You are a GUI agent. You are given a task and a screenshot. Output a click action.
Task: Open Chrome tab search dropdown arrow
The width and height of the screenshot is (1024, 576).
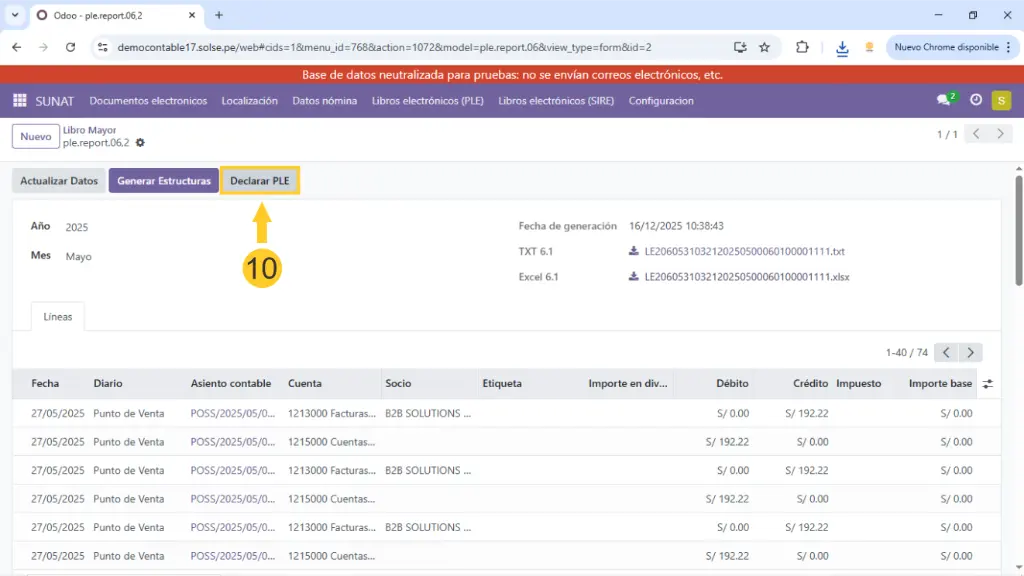(14, 15)
